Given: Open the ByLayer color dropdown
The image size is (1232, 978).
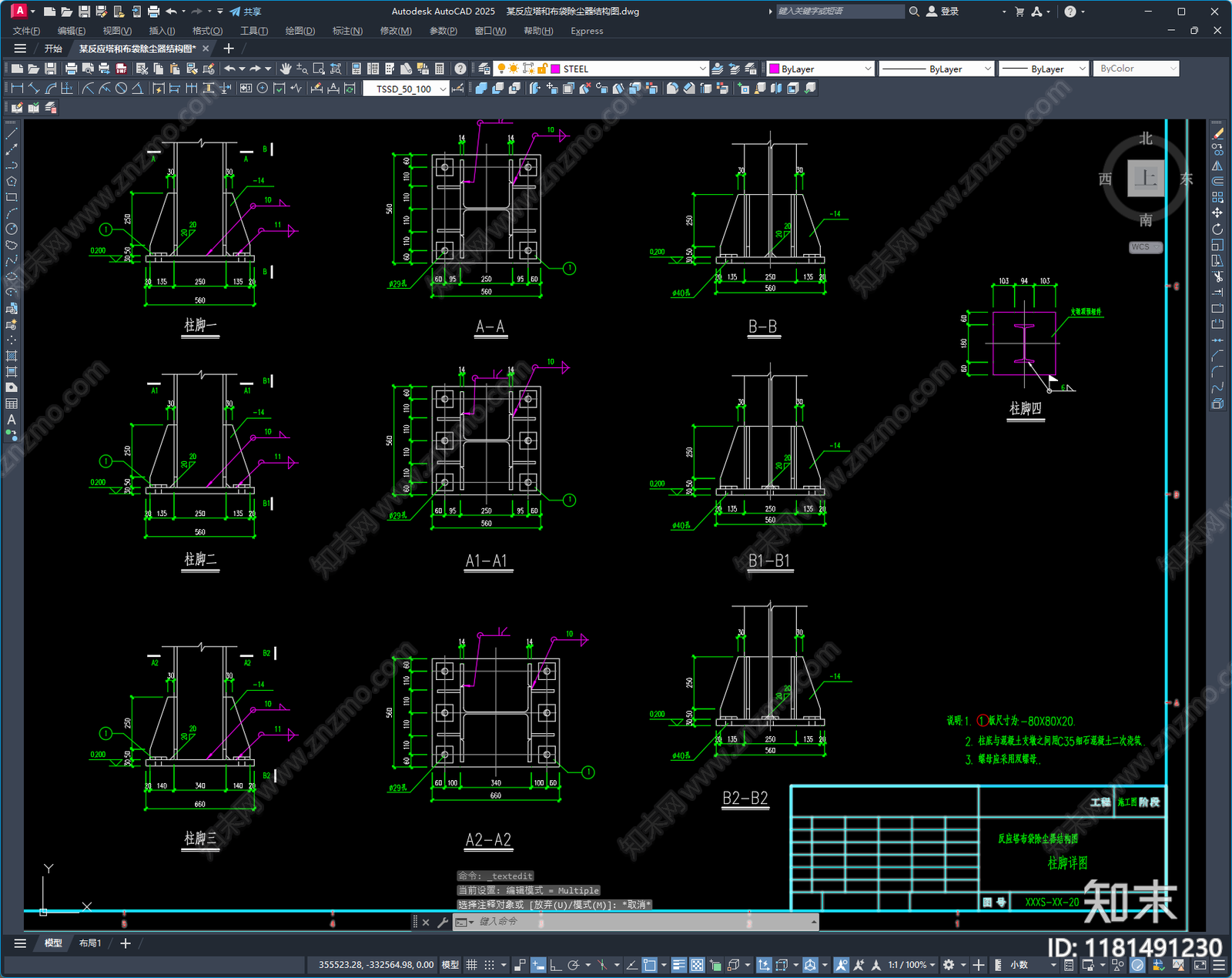Looking at the screenshot, I should pyautogui.click(x=868, y=69).
